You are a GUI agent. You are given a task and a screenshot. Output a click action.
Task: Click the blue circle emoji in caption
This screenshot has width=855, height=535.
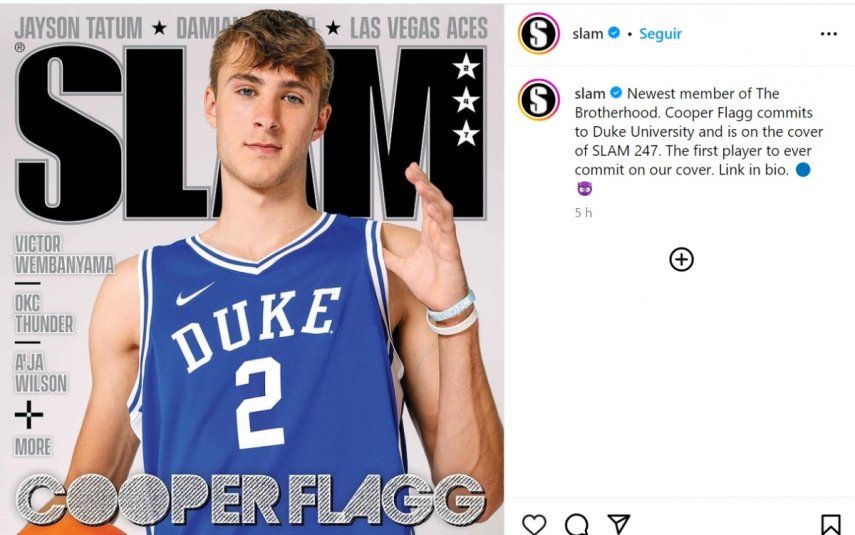[802, 170]
